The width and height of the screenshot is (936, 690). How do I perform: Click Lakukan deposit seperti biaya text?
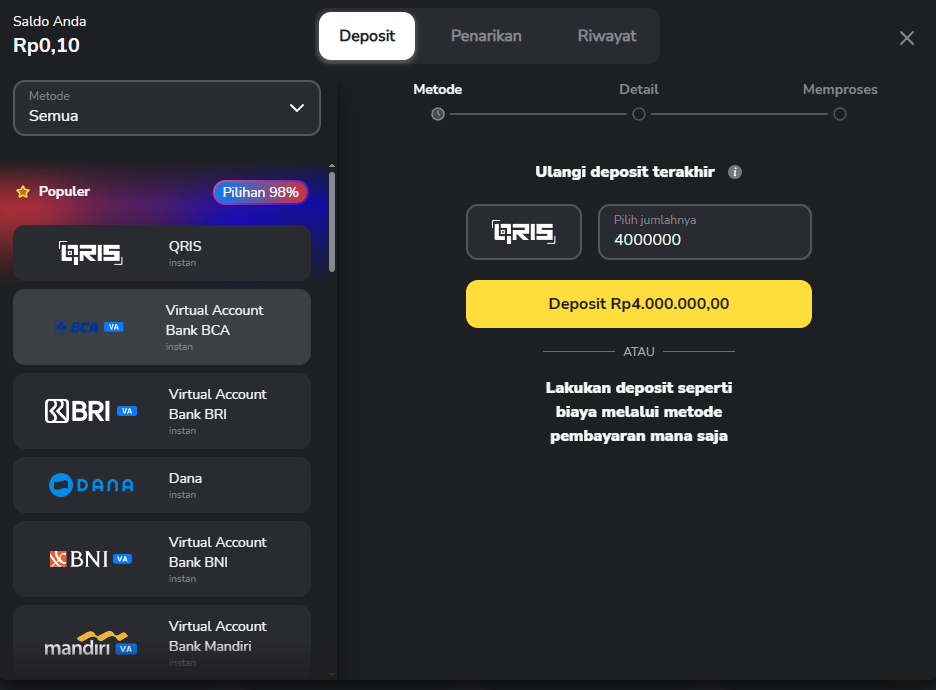639,412
